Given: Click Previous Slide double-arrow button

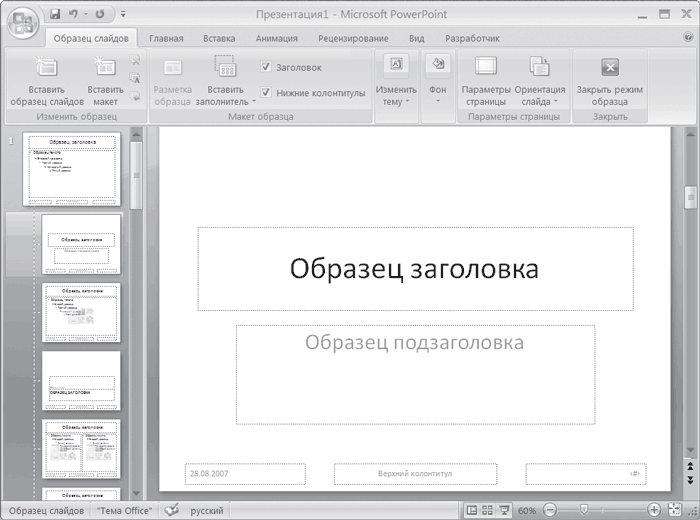Looking at the screenshot, I should click(x=690, y=466).
